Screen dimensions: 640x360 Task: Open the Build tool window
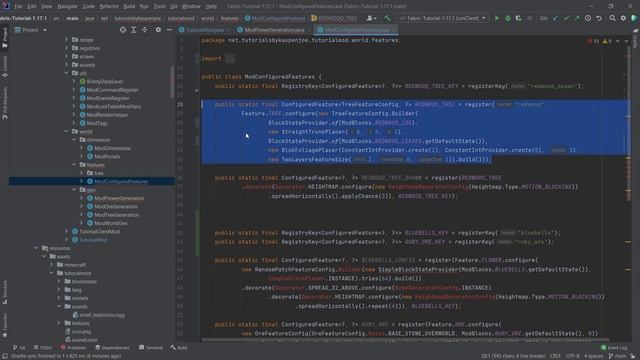pos(179,348)
